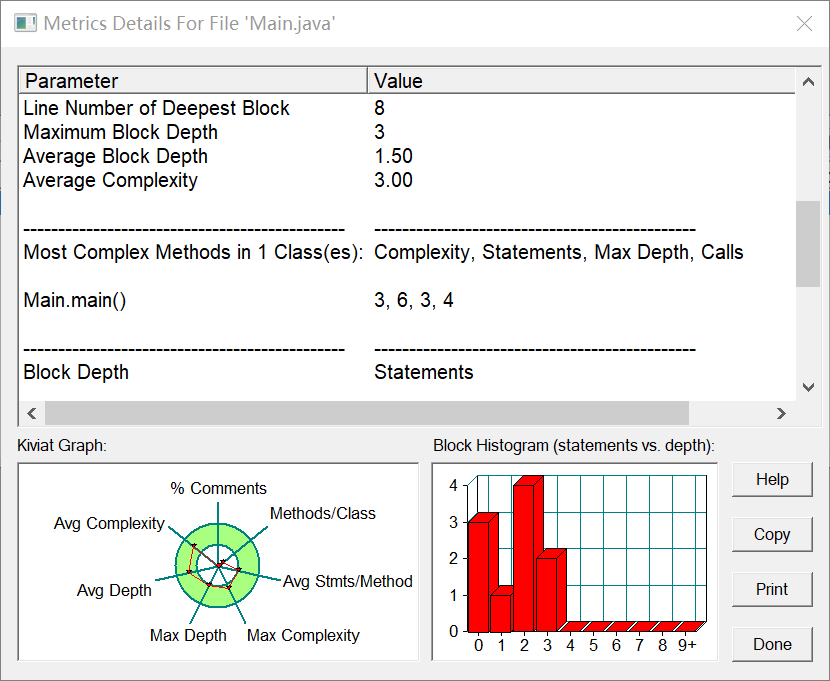Image resolution: width=830 pixels, height=681 pixels.
Task: Click 'Block Histogram (statements vs. depth):' heading
Action: 574,446
